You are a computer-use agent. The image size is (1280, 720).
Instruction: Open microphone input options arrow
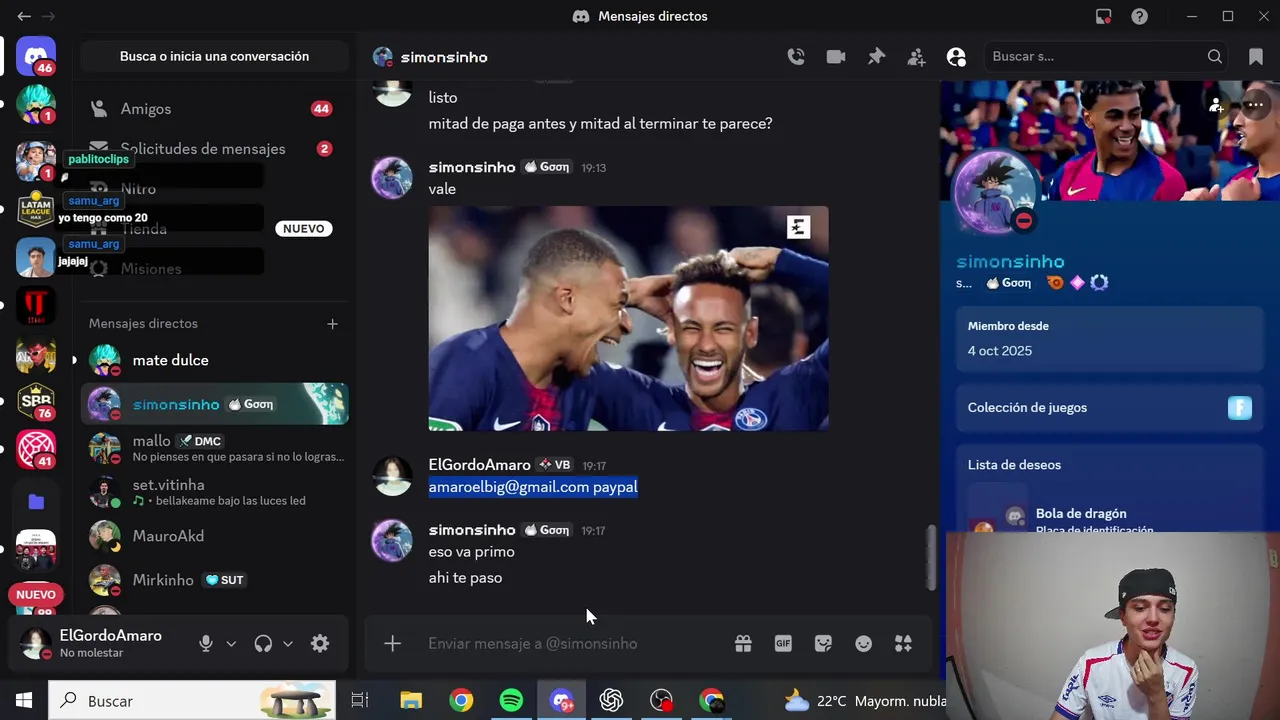pyautogui.click(x=231, y=644)
